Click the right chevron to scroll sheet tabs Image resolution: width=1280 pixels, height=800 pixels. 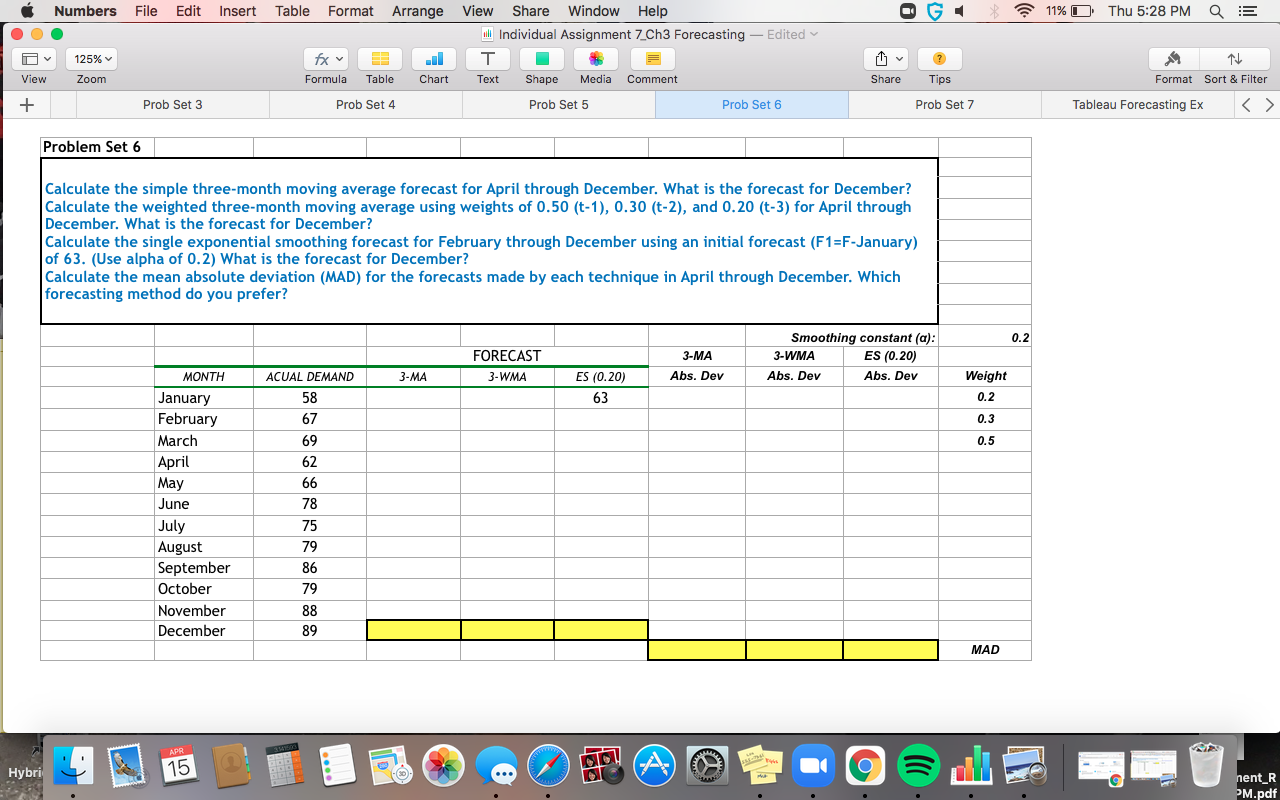pos(1268,104)
